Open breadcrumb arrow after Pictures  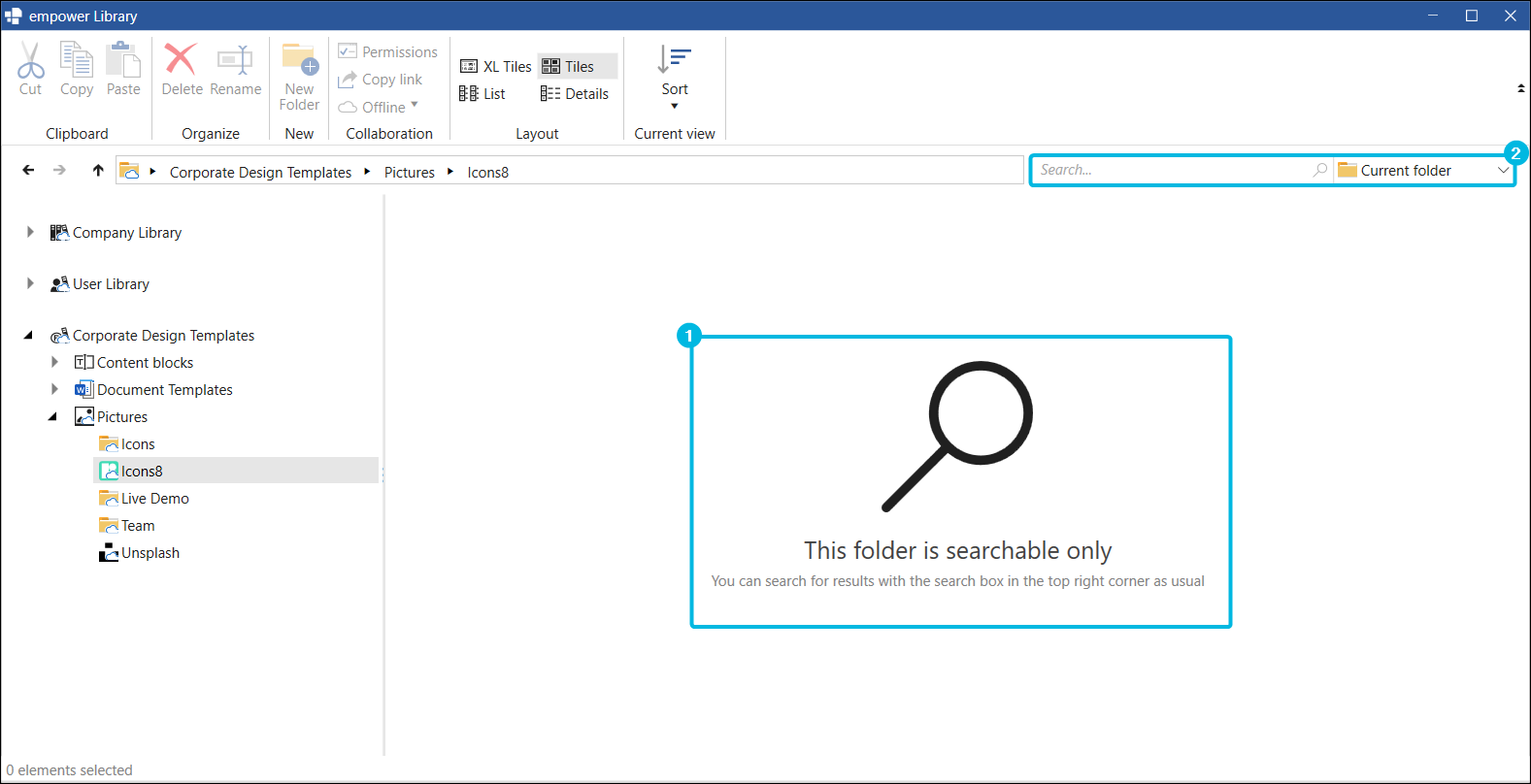click(x=450, y=172)
